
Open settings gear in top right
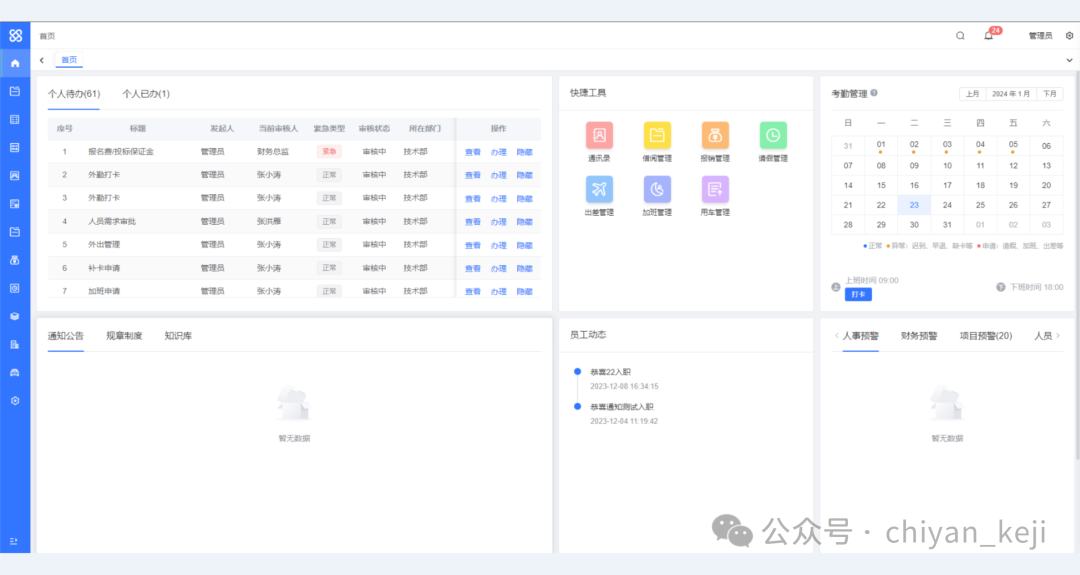[1069, 36]
